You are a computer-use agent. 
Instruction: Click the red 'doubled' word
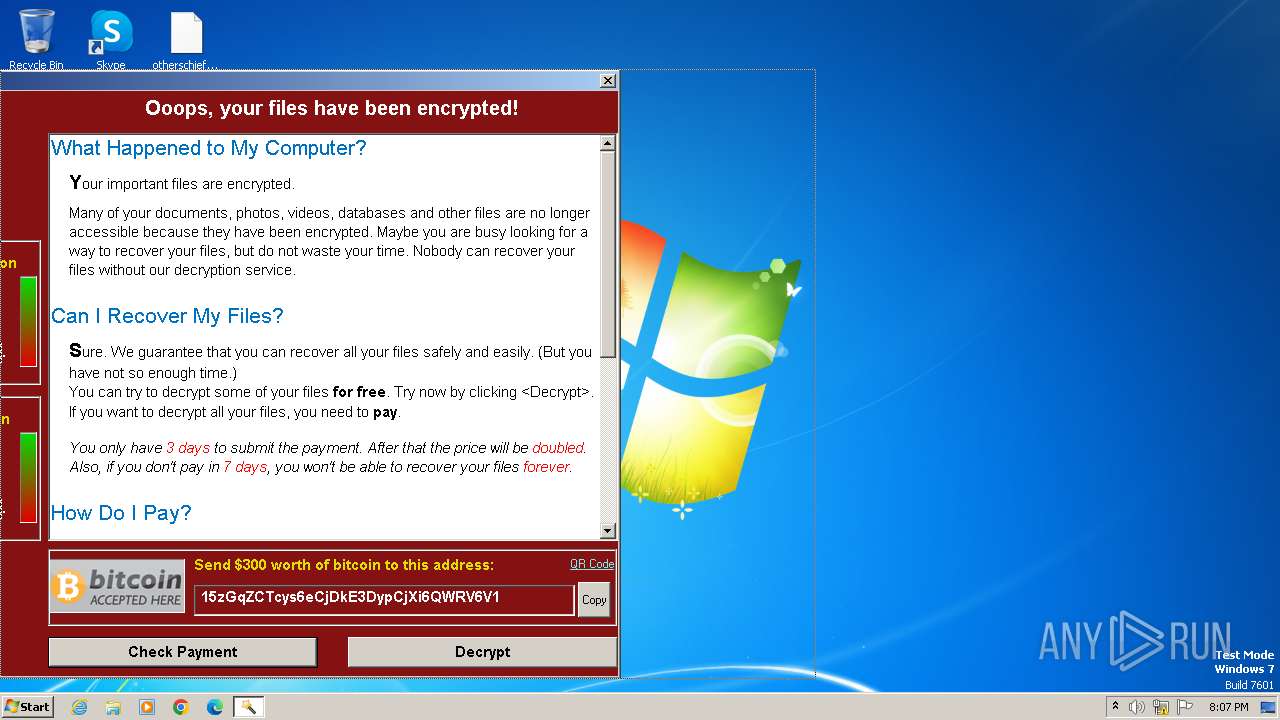point(559,448)
